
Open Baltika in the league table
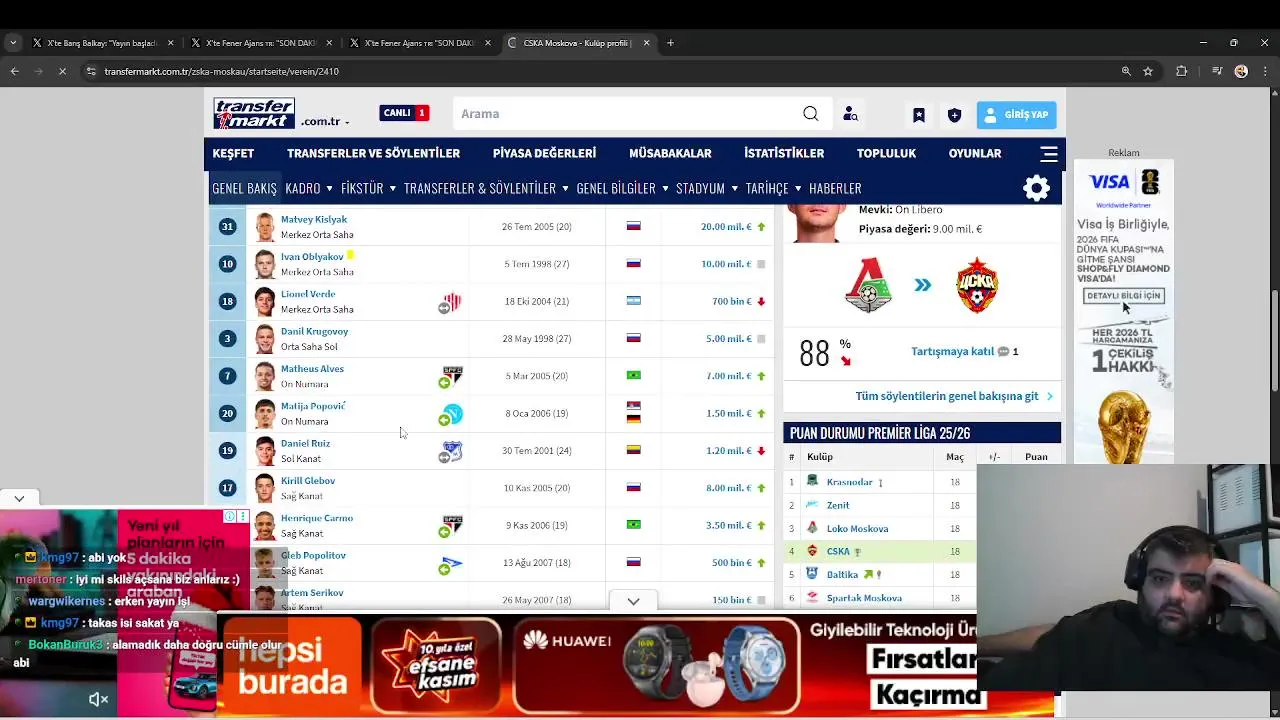coord(842,574)
